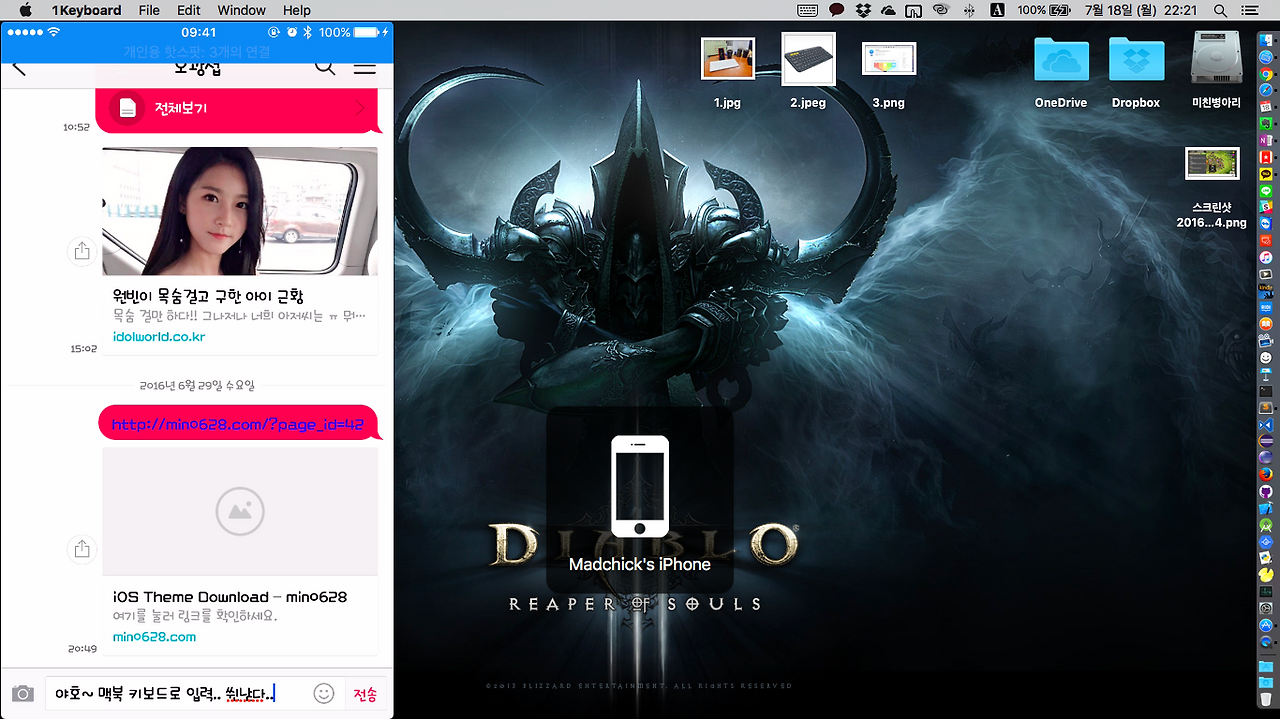Send message with 전송 button
Screen dimensions: 1280x719
tap(365, 694)
